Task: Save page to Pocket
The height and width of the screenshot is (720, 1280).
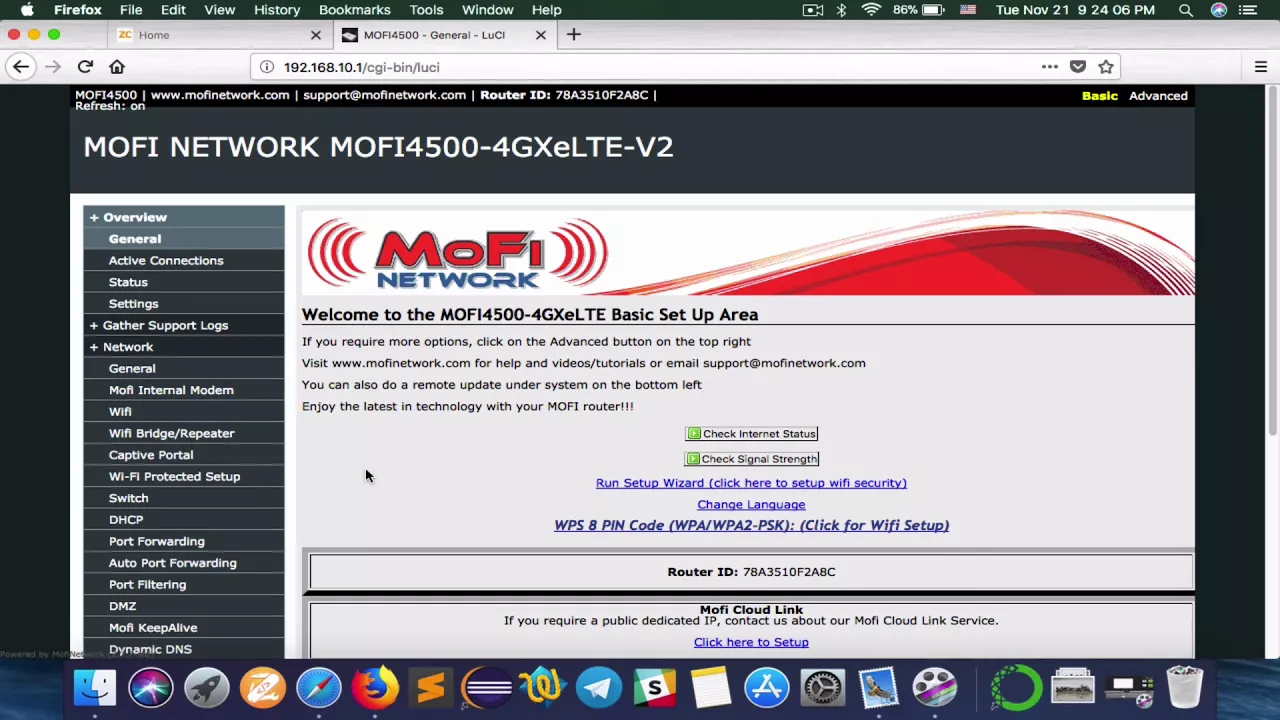Action: (x=1077, y=67)
